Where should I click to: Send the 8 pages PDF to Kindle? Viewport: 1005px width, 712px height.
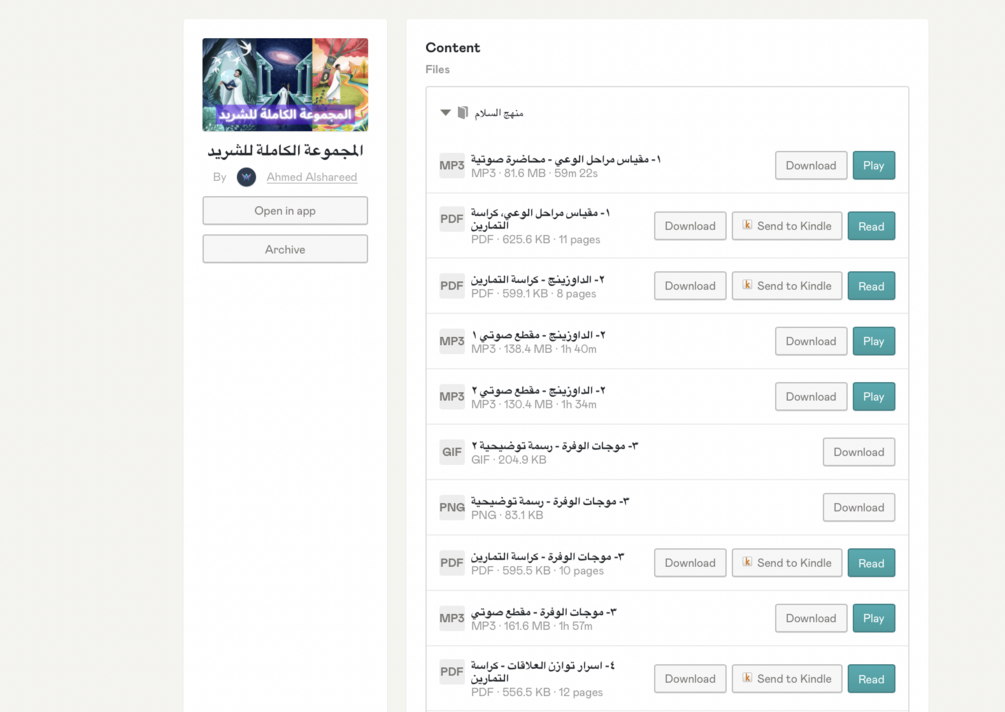[787, 286]
